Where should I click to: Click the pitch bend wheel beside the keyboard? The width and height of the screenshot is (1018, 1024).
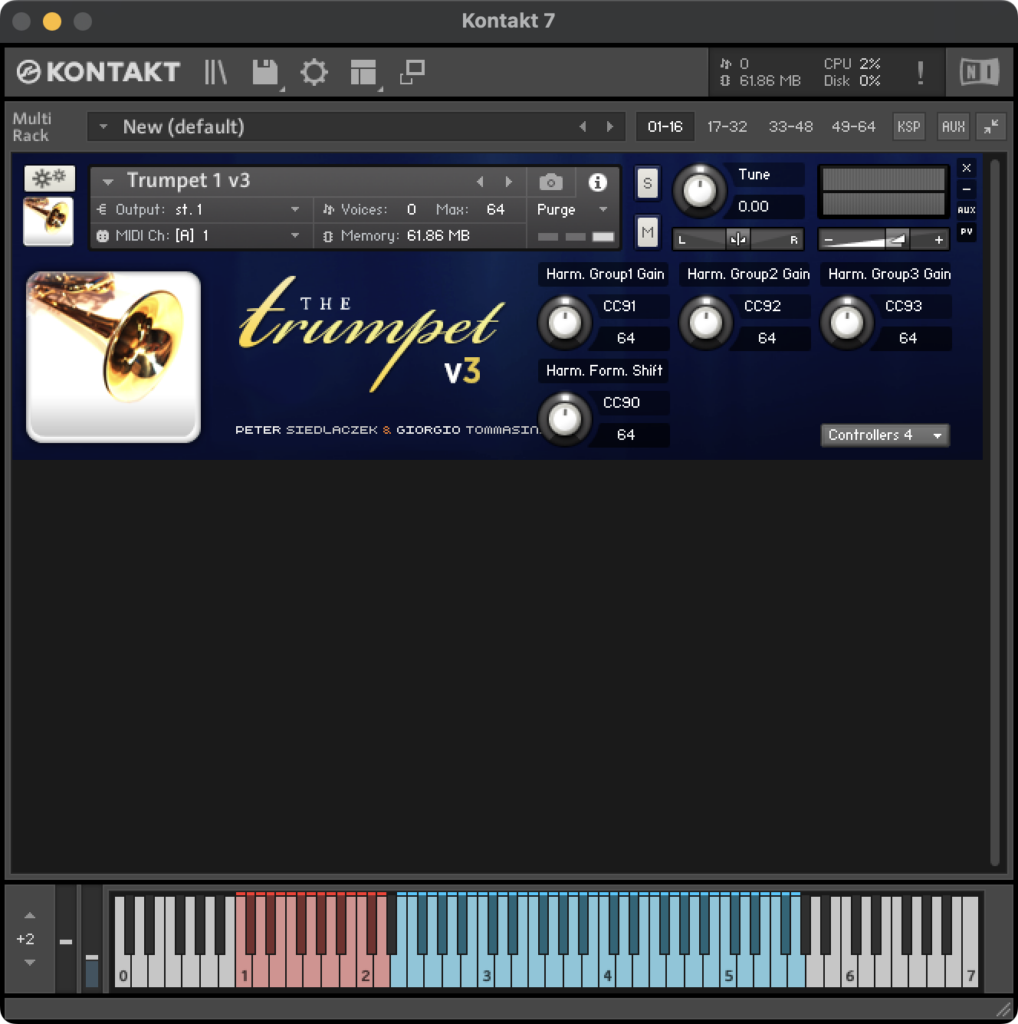point(66,939)
